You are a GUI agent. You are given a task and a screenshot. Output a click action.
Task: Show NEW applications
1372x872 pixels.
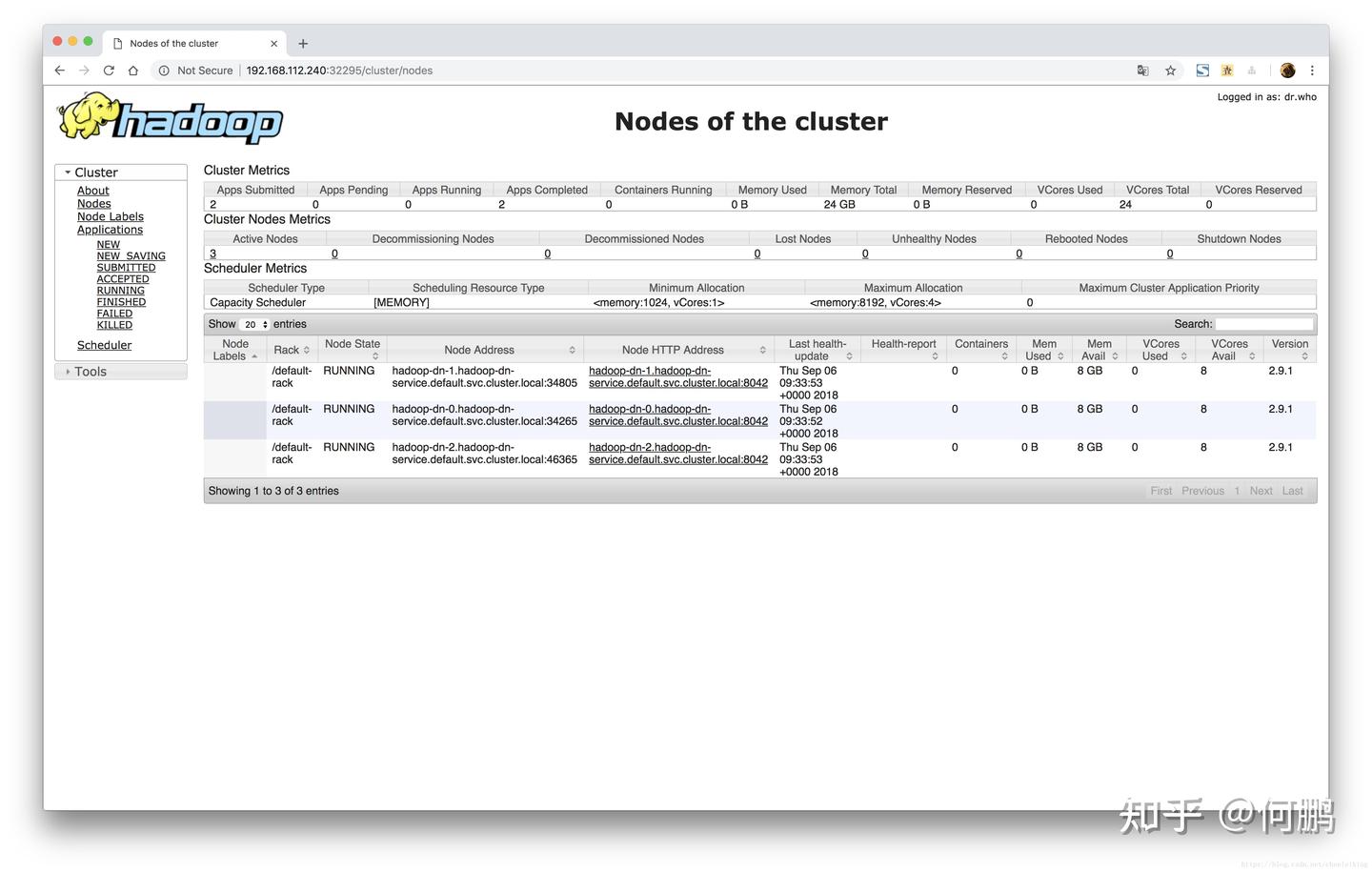pyautogui.click(x=109, y=245)
